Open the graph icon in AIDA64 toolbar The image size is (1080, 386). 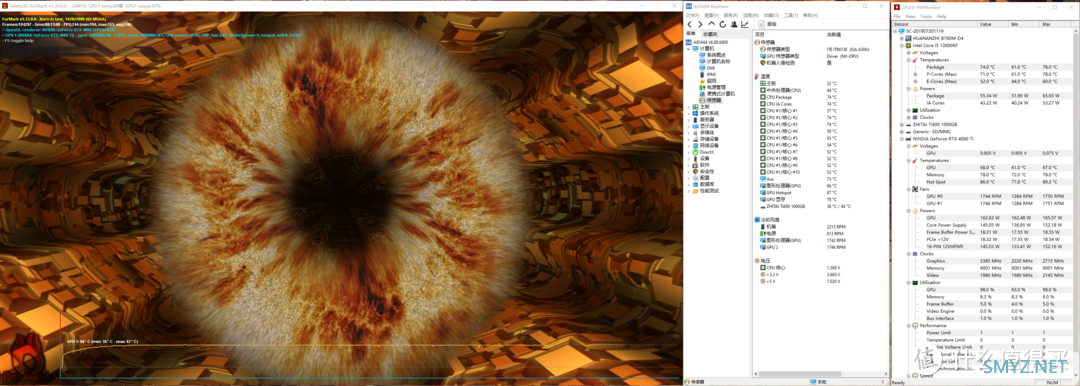(745, 24)
